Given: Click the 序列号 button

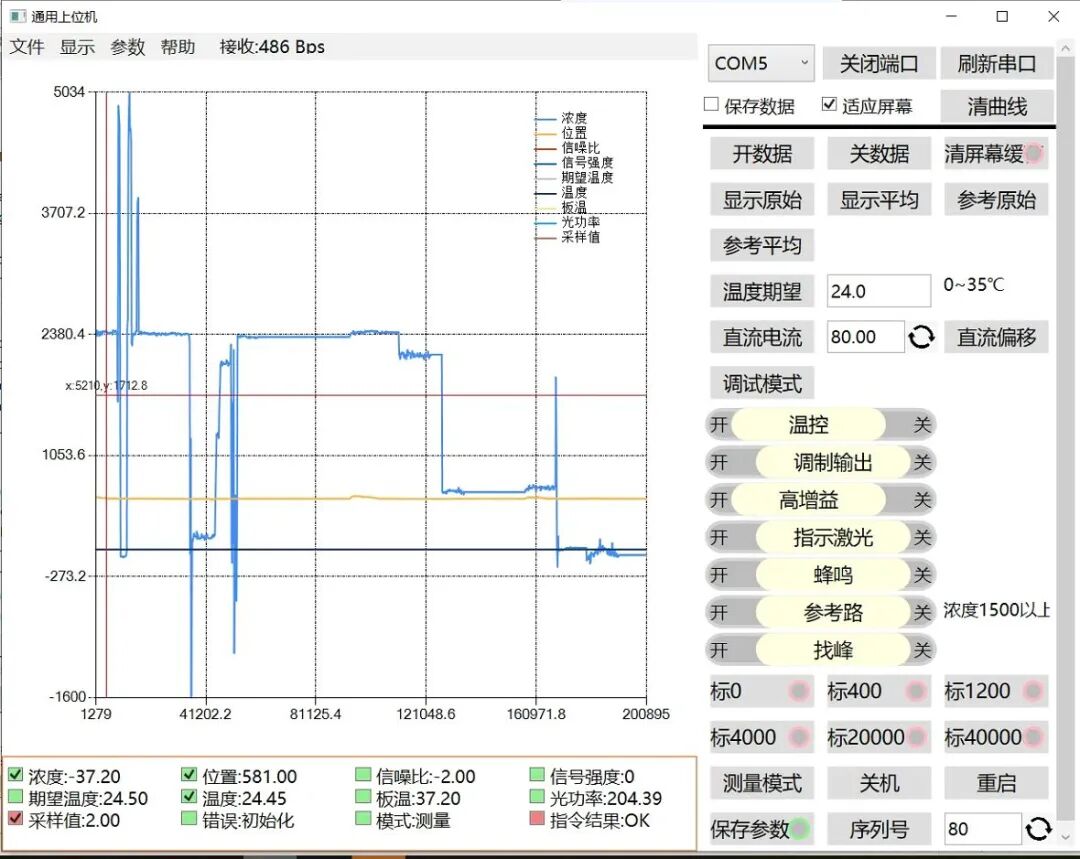Looking at the screenshot, I should pyautogui.click(x=879, y=829).
